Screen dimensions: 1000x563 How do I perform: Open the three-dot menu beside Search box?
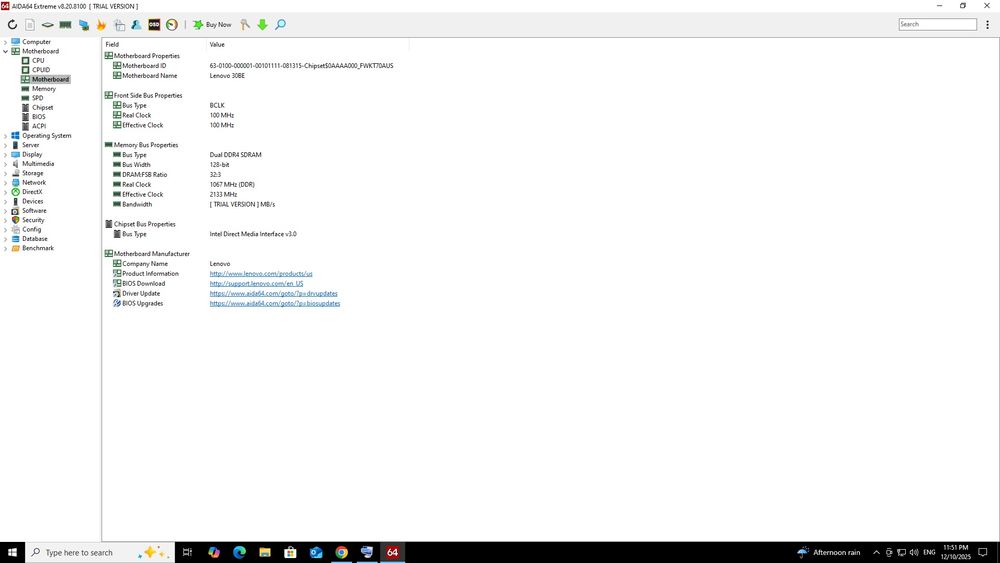point(987,25)
